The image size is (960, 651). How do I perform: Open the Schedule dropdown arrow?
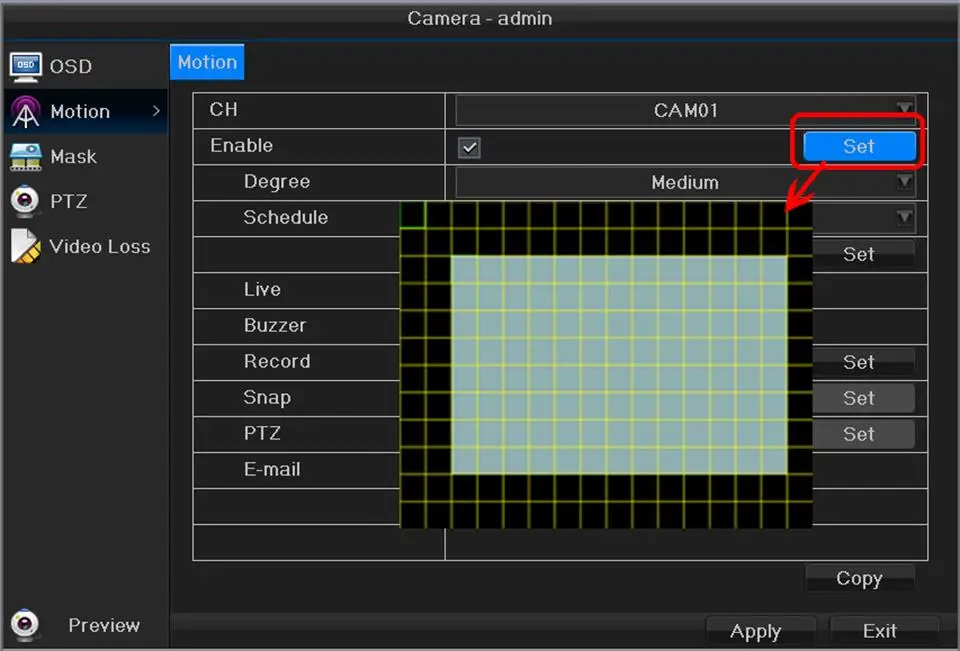[x=905, y=217]
